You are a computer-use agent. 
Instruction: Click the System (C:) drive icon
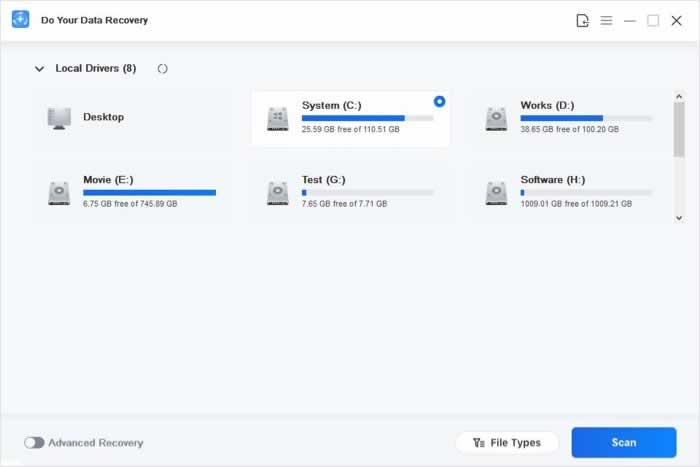pyautogui.click(x=278, y=119)
